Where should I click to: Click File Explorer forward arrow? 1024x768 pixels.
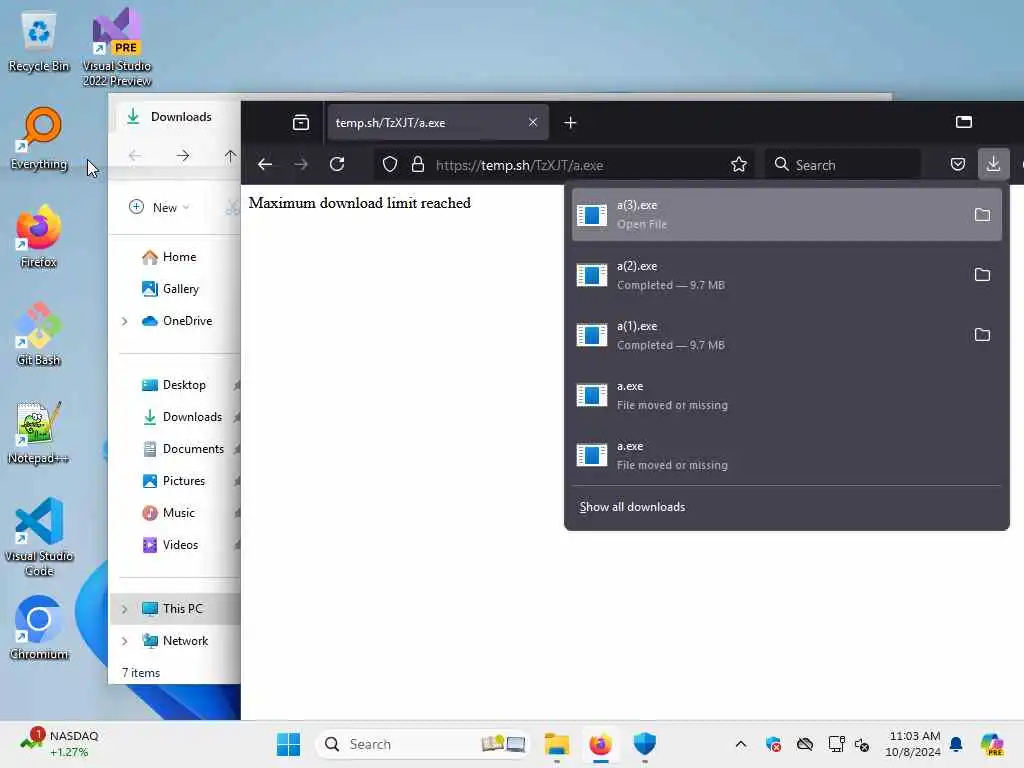[183, 155]
